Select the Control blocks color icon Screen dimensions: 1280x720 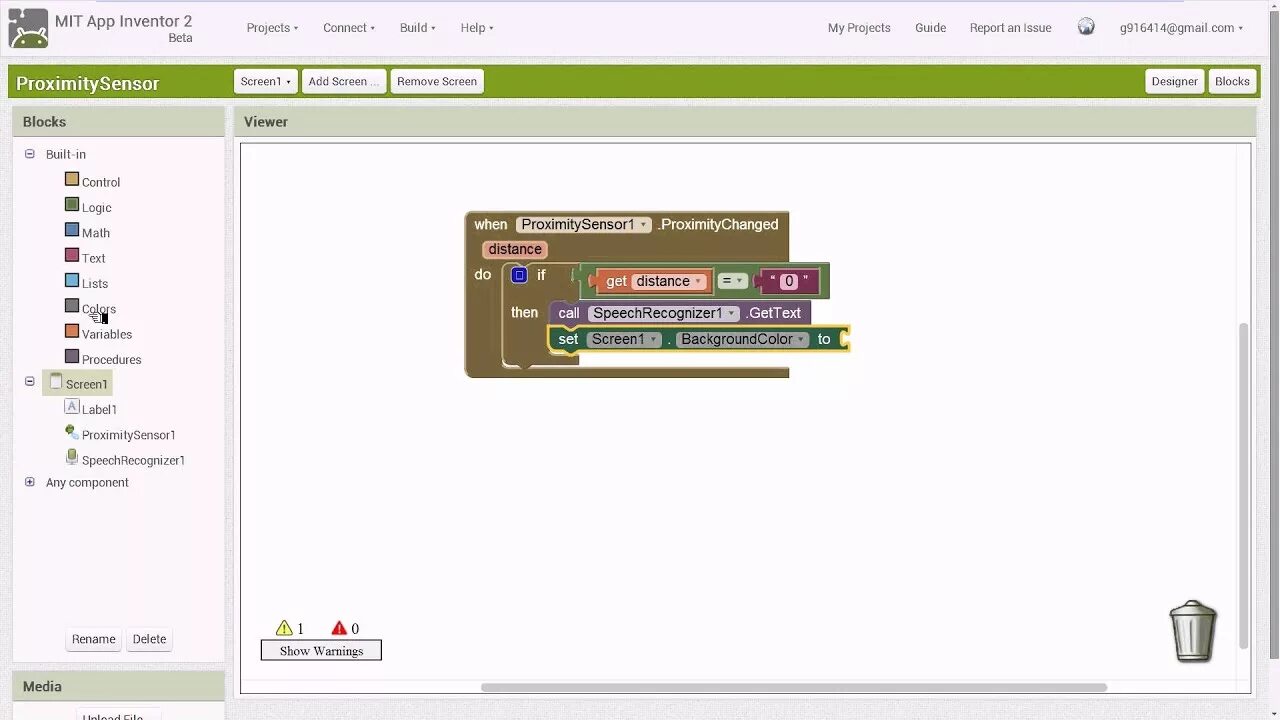pos(72,179)
